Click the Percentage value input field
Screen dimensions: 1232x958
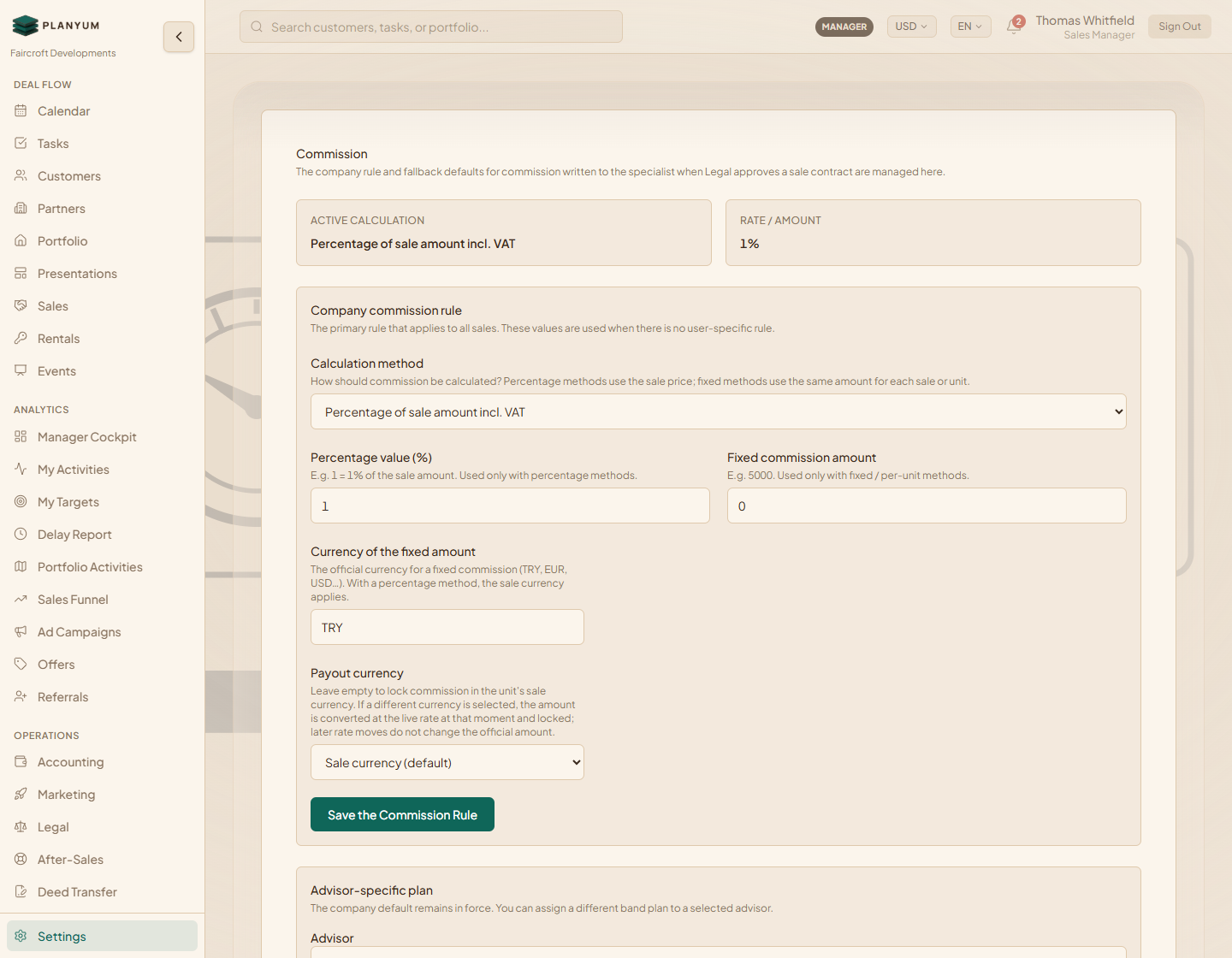point(510,506)
